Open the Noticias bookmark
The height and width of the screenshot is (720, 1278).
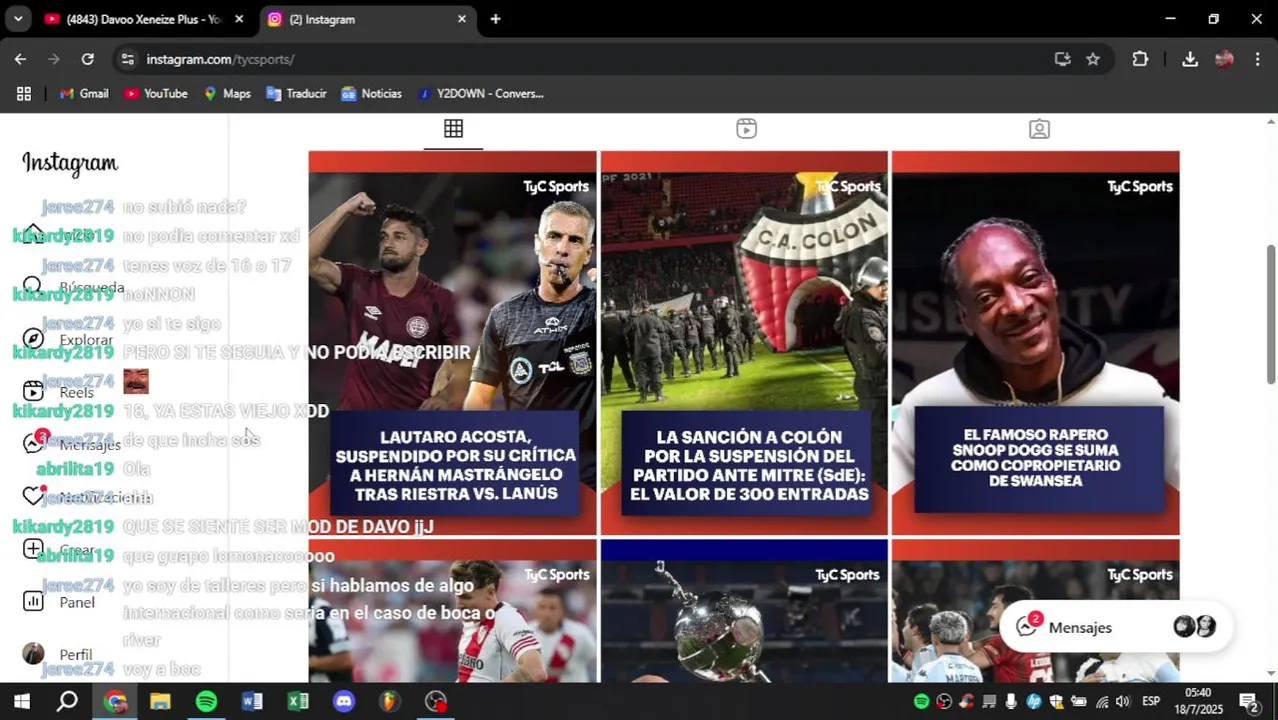tap(371, 93)
